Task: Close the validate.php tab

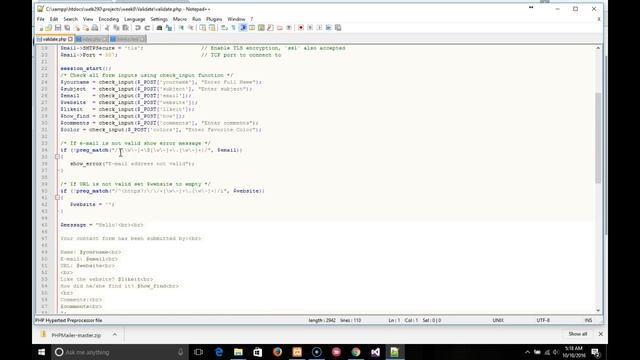Action: 71,39
